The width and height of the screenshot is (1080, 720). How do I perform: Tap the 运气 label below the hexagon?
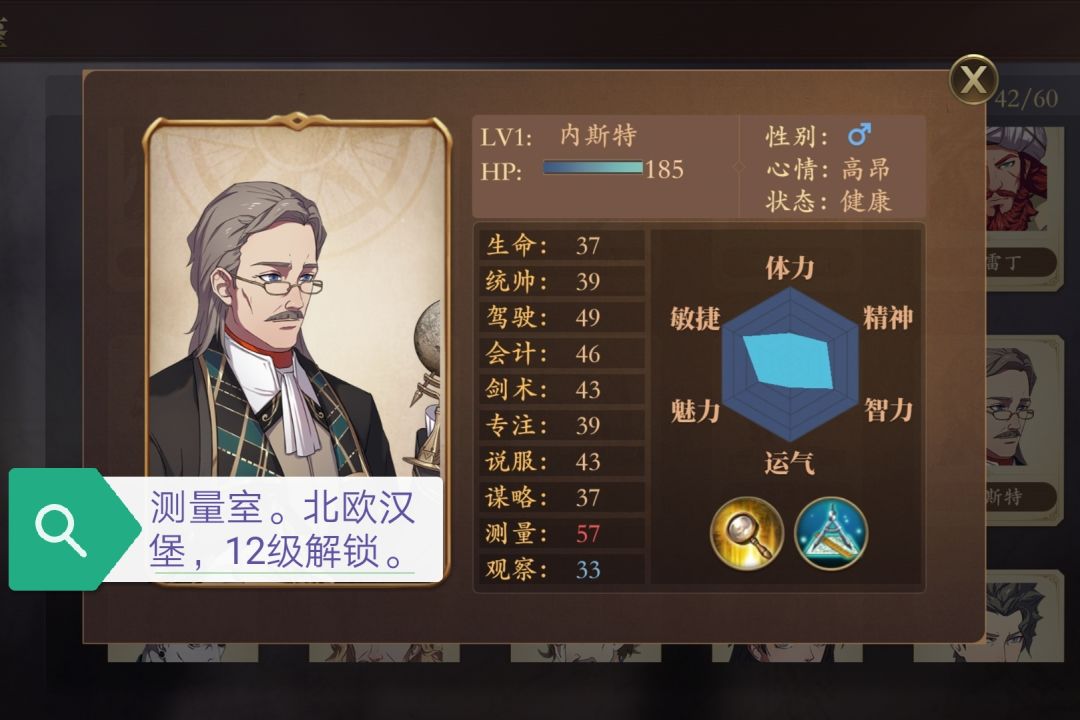click(789, 462)
